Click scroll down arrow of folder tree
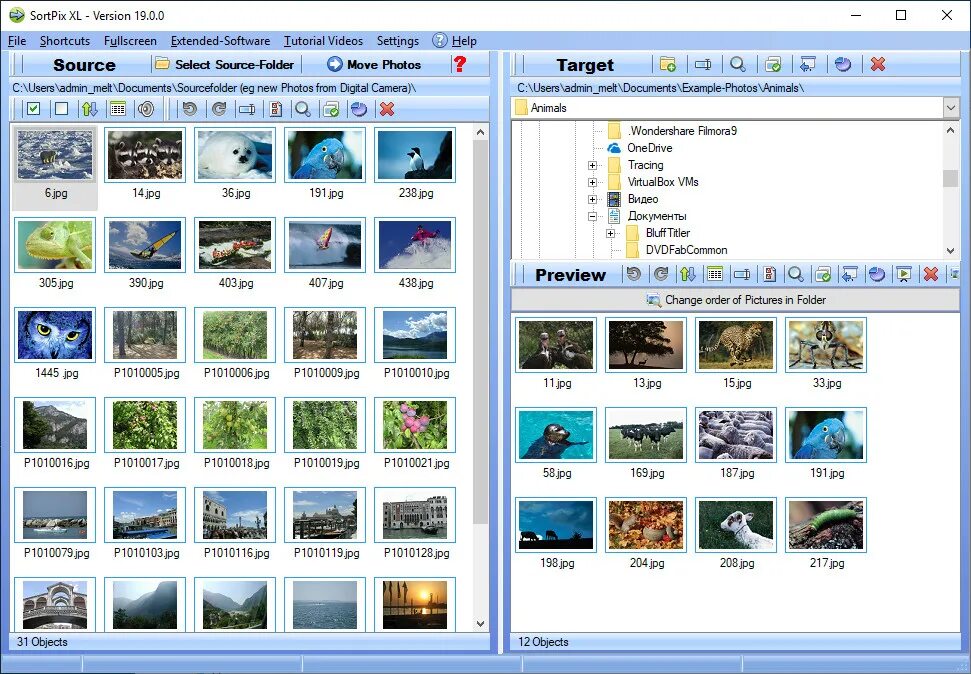 [951, 251]
